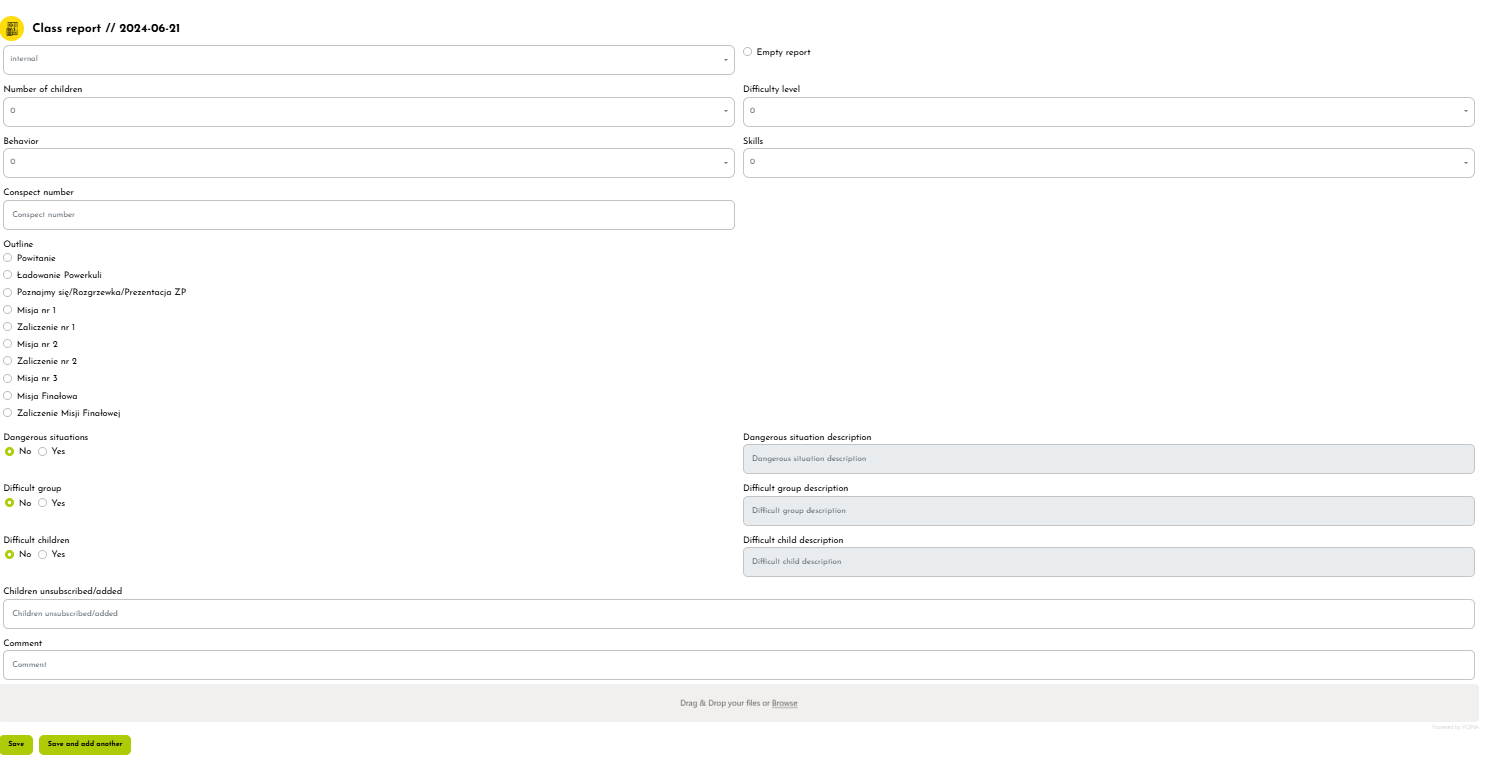The height and width of the screenshot is (776, 1491).
Task: Focus the Comment text field
Action: [x=738, y=665]
